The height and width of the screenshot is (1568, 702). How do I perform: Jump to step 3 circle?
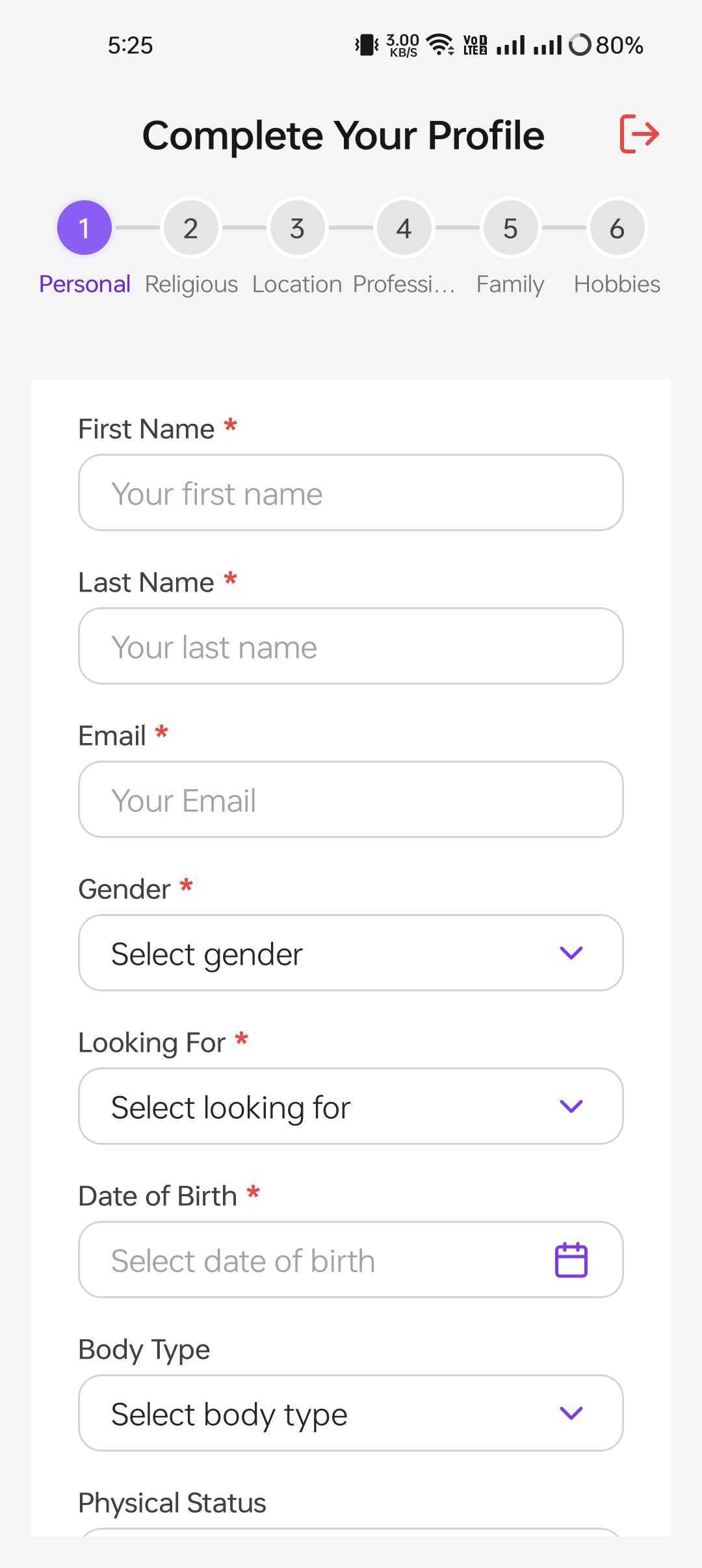(297, 228)
